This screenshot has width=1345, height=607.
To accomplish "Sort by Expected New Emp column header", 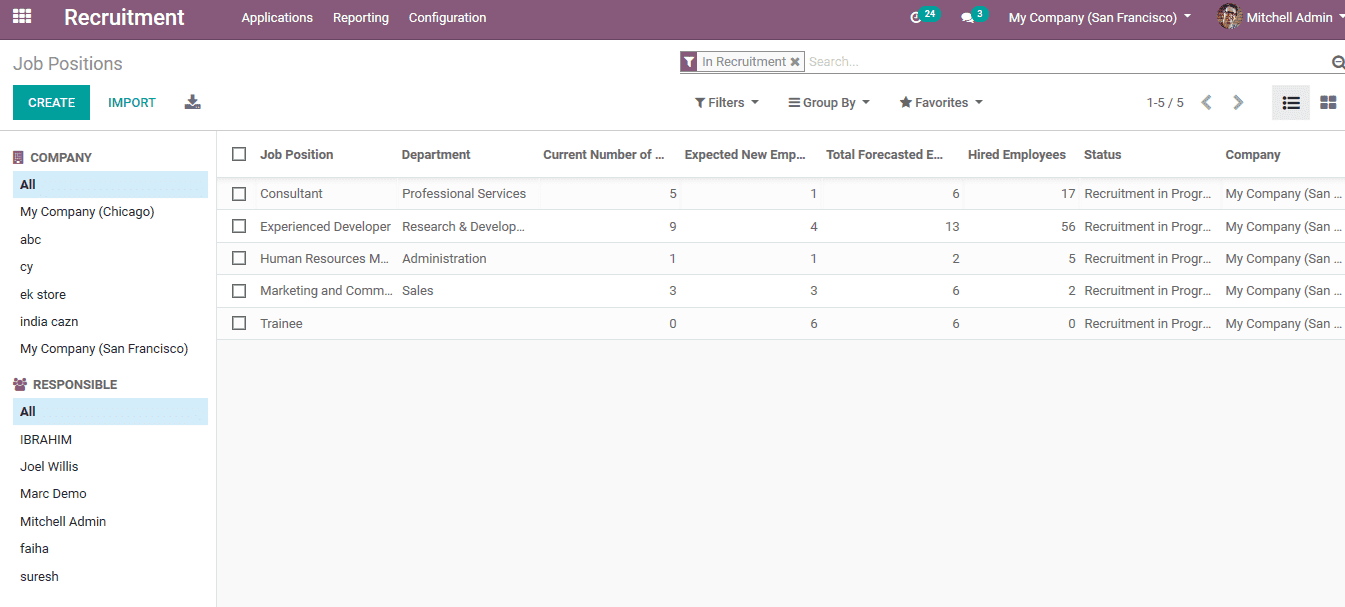I will 746,155.
